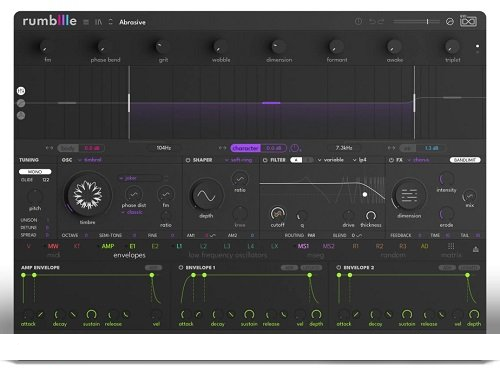This screenshot has width=500, height=372.
Task: Open the OSC timbral type dropdown
Action: point(90,160)
